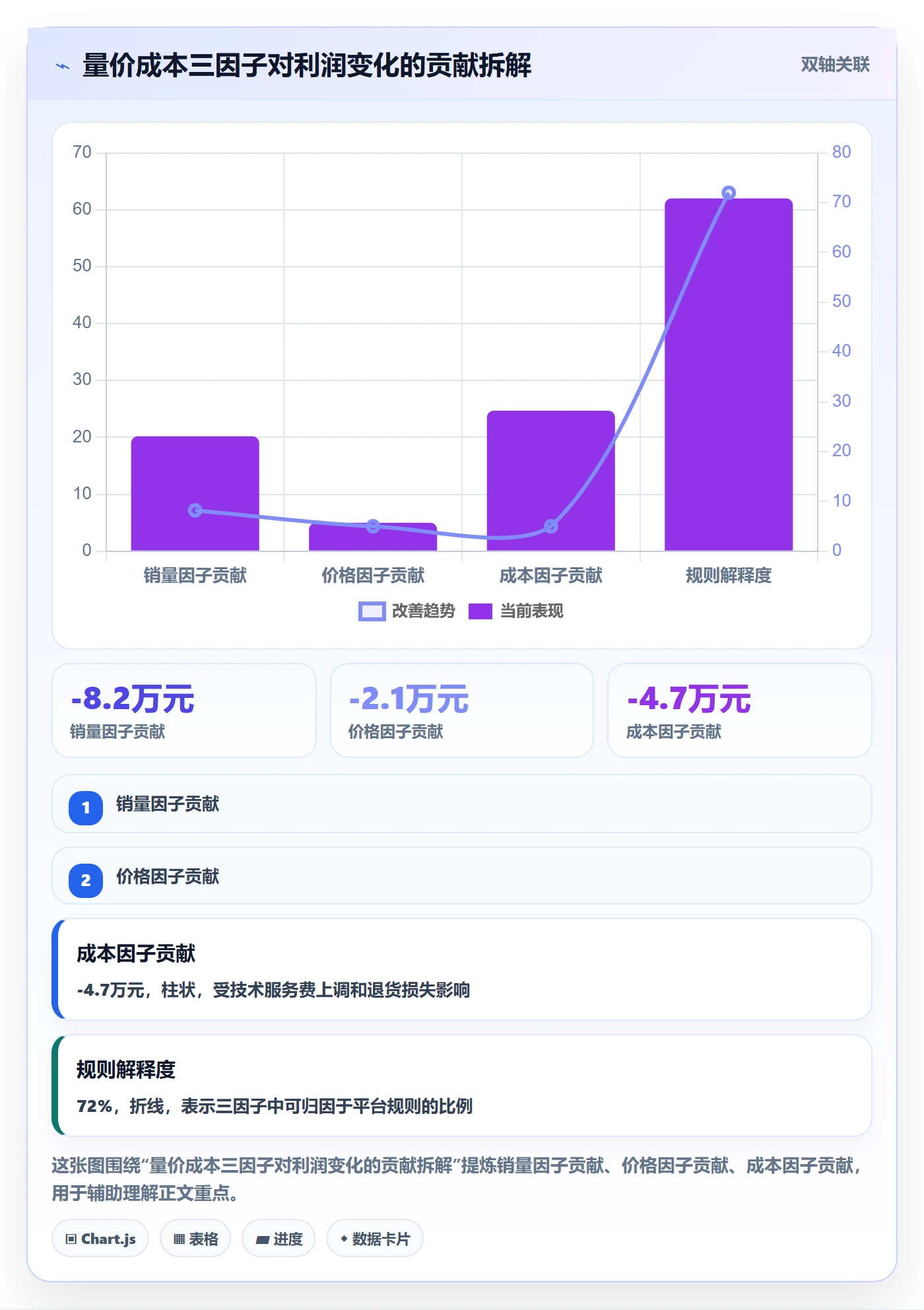This screenshot has height=1310, width=924.
Task: Select the -4.7万元 data card
Action: (x=740, y=710)
